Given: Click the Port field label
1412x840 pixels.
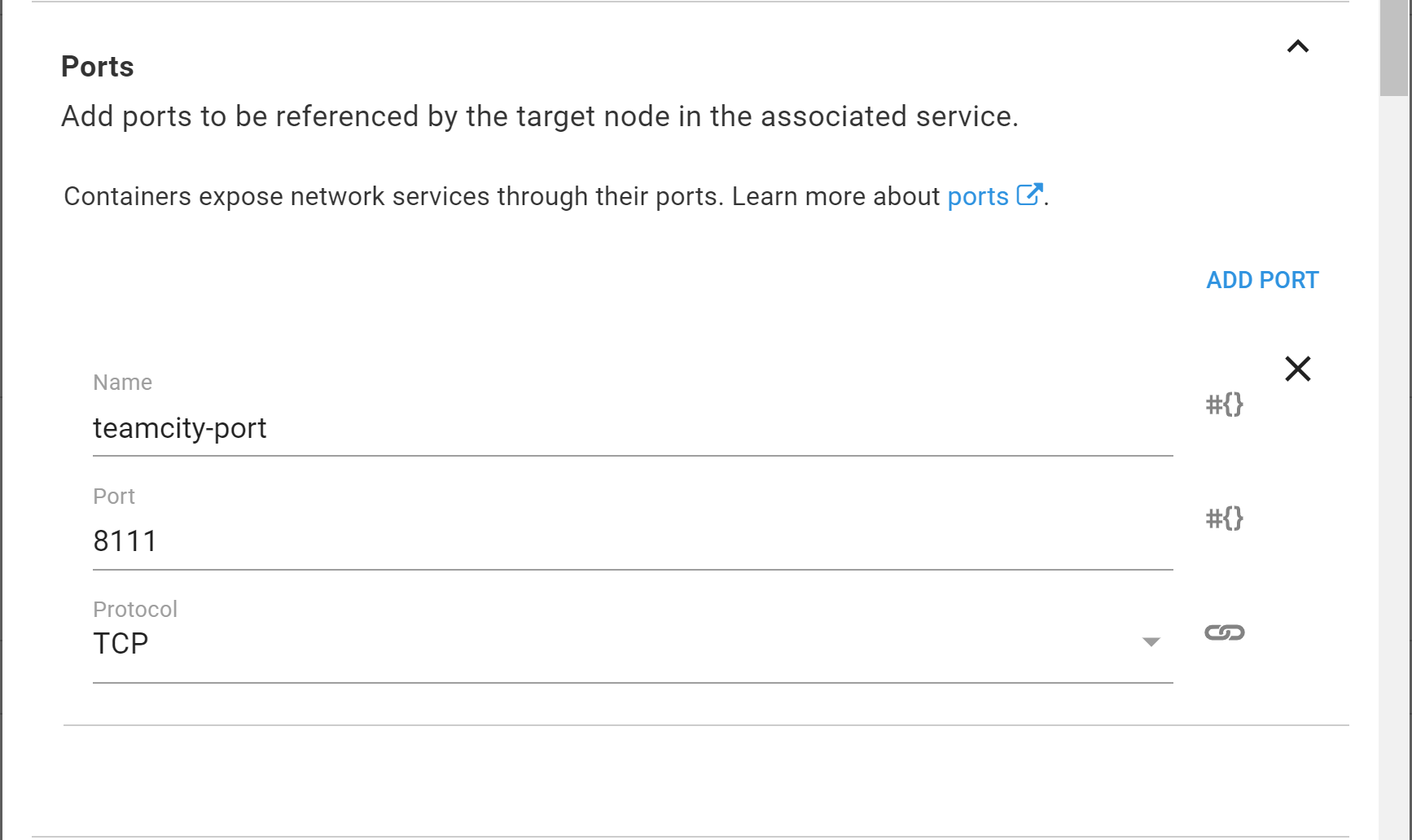Looking at the screenshot, I should (x=114, y=497).
